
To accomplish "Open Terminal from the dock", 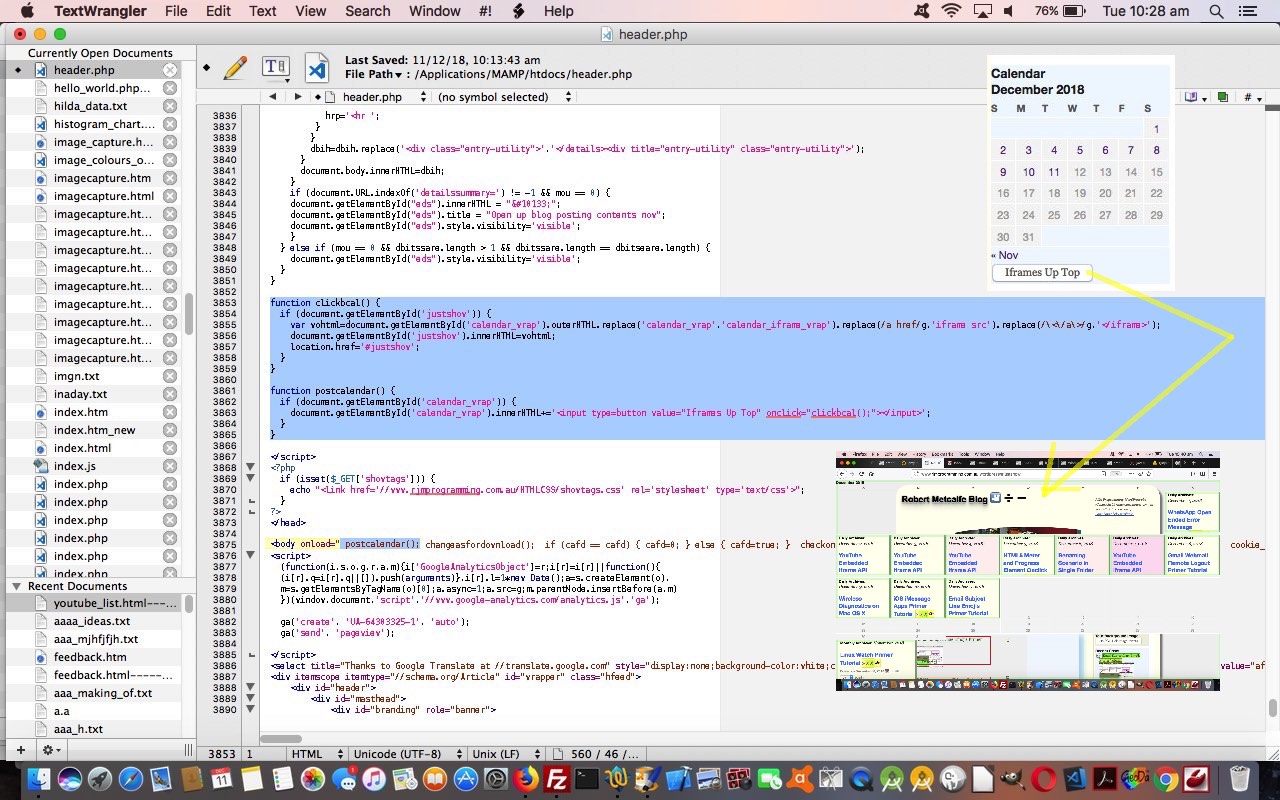I will click(x=587, y=778).
